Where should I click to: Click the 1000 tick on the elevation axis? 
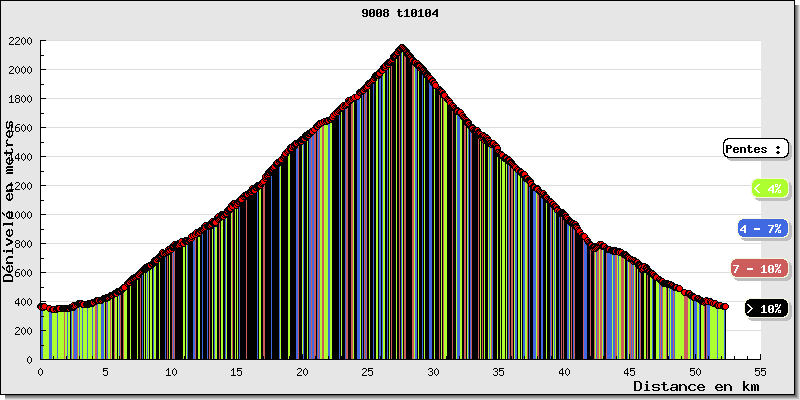(20, 215)
